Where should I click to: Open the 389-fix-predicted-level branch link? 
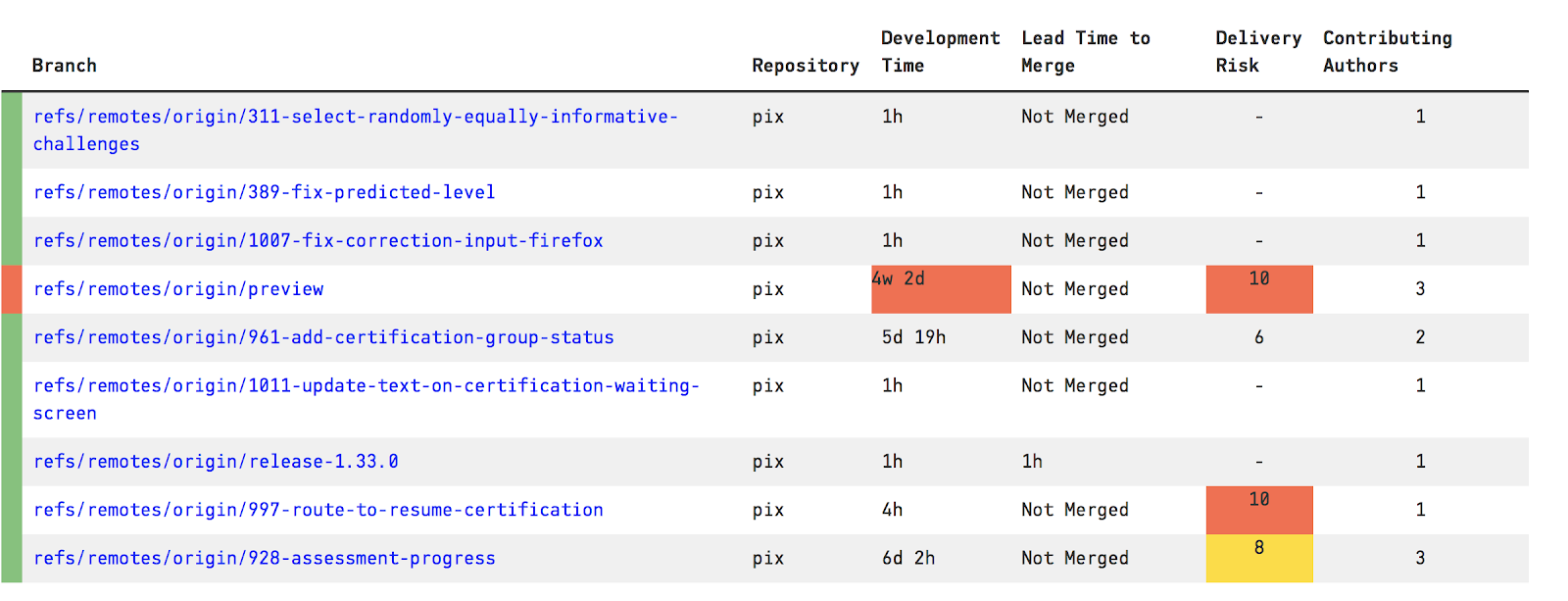(x=265, y=192)
